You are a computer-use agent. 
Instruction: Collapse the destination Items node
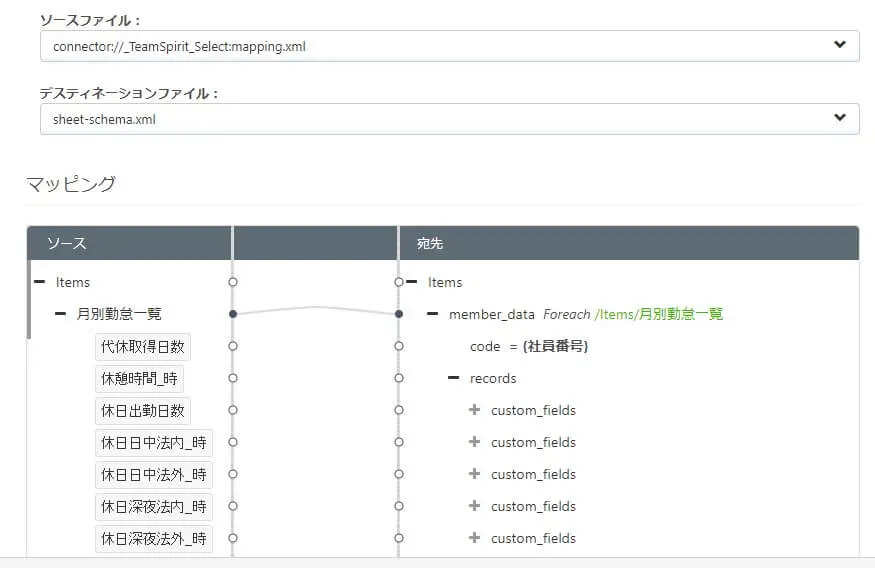pos(411,282)
